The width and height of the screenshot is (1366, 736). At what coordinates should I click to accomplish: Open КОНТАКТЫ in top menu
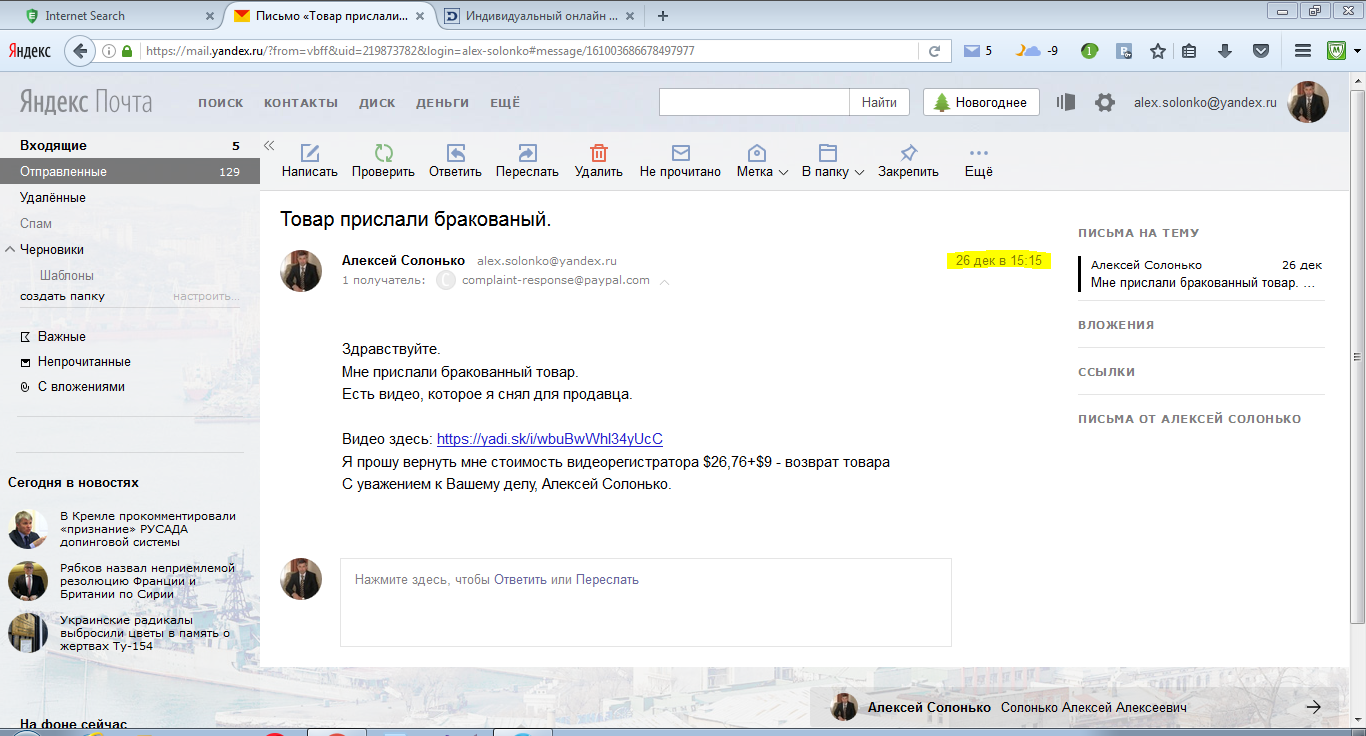301,103
